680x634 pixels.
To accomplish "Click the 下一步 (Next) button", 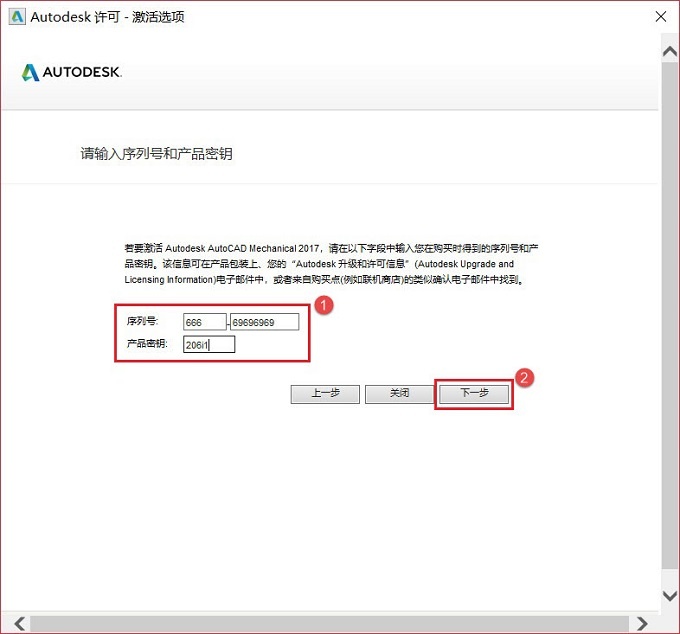I will 474,394.
